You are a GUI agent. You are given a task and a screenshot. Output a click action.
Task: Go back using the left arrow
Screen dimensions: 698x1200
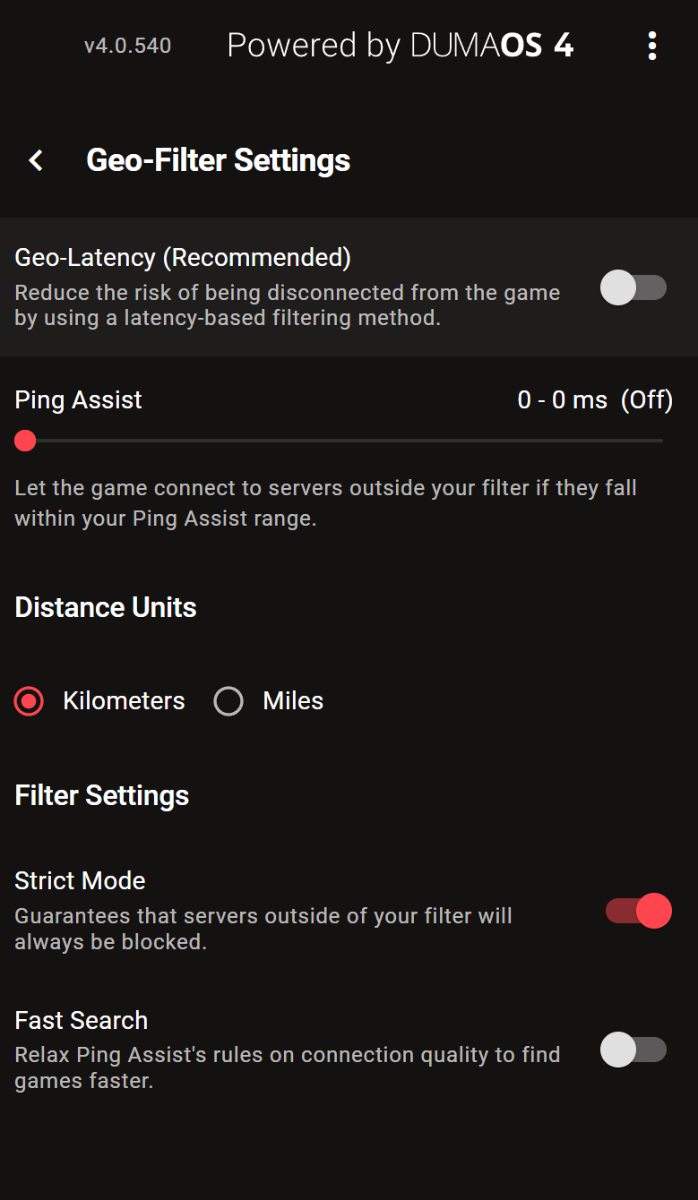click(x=36, y=160)
